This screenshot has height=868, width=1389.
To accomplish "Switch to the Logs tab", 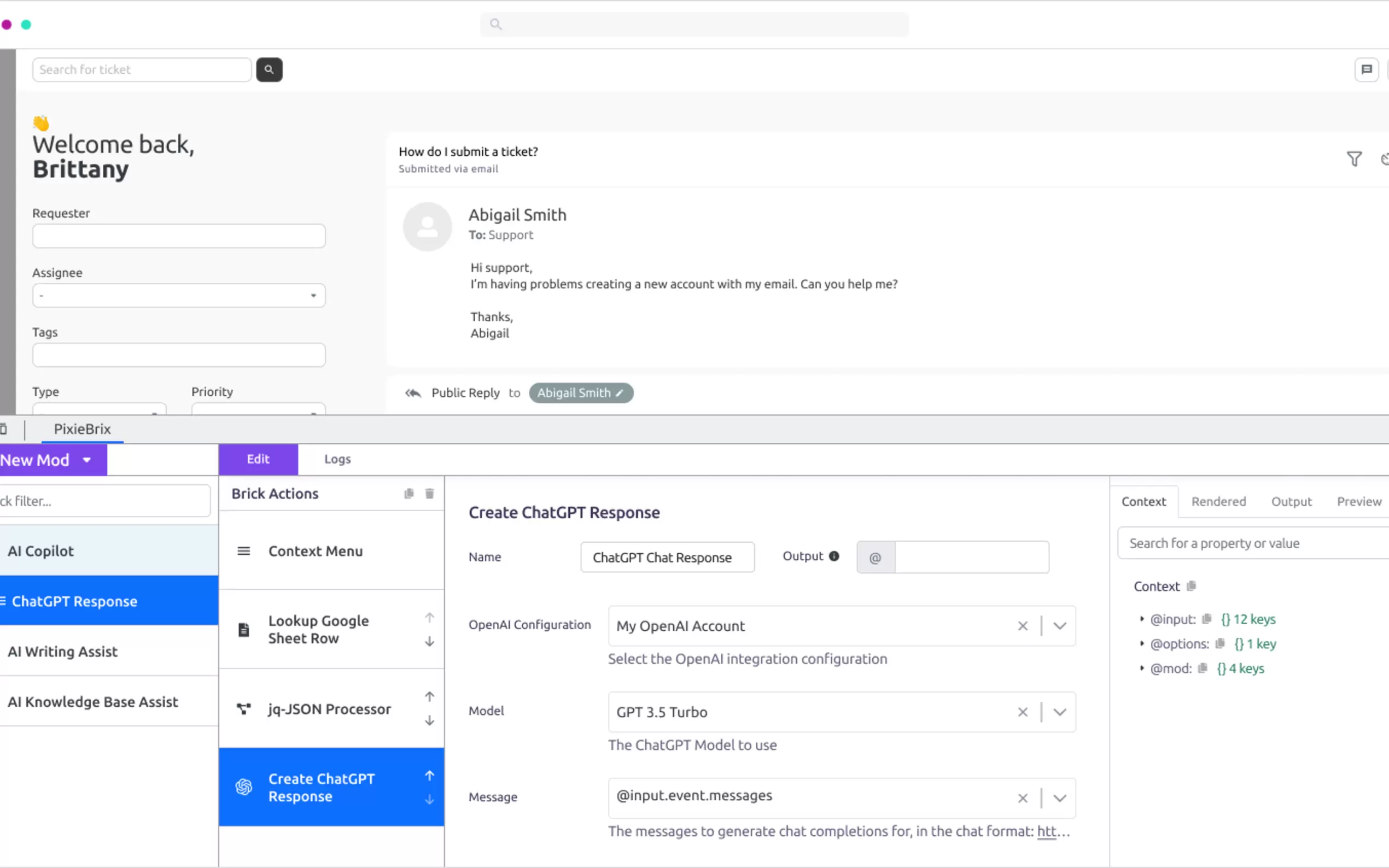I will tap(337, 459).
